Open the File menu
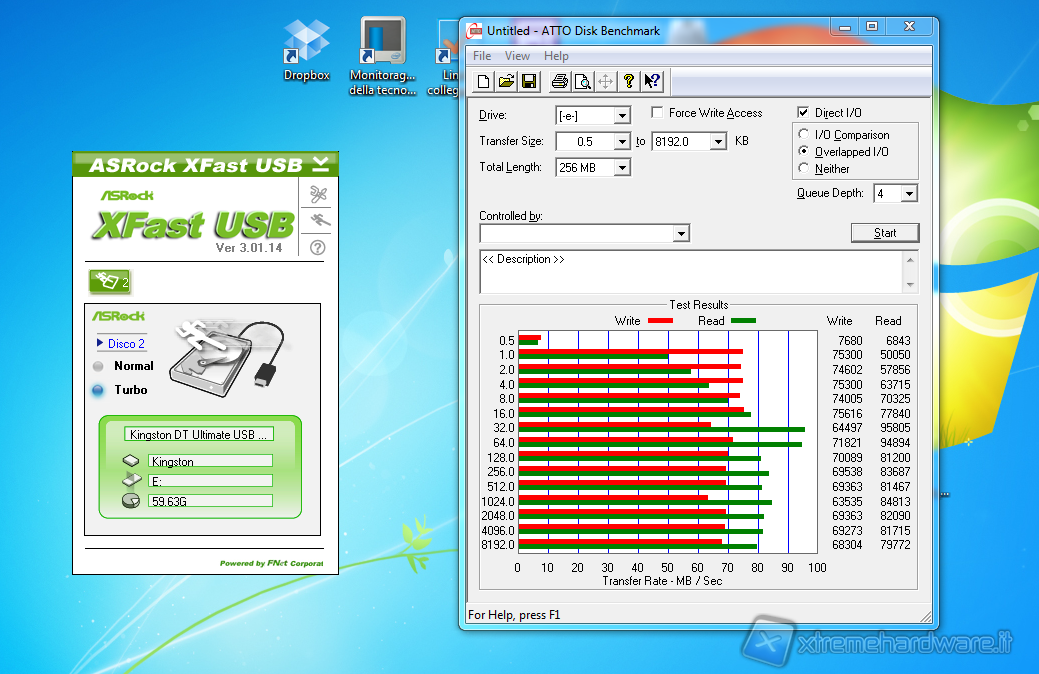The width and height of the screenshot is (1039, 674). click(482, 56)
